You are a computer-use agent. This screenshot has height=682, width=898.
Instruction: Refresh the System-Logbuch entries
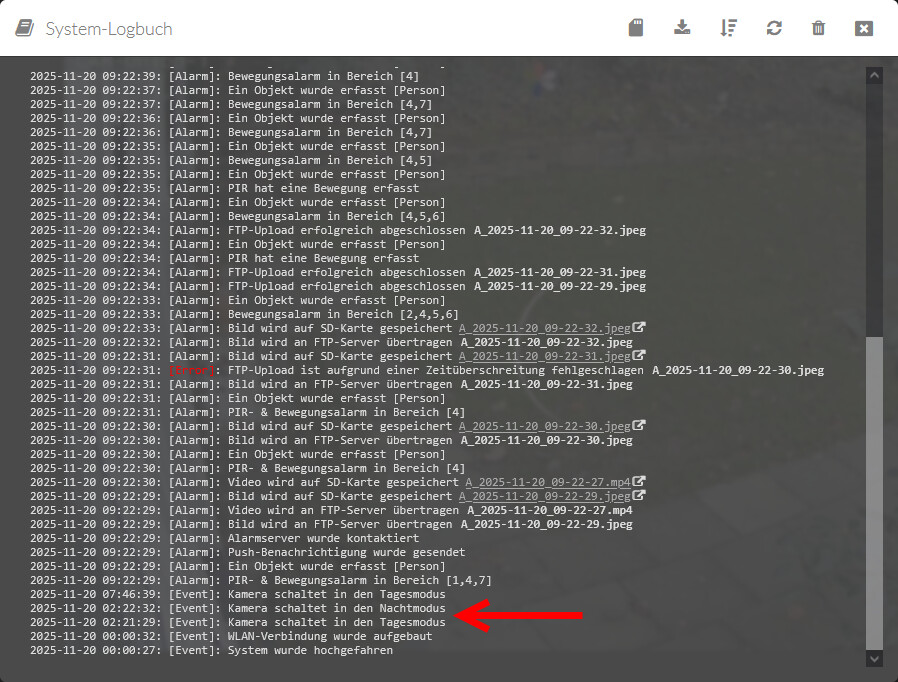coord(774,28)
